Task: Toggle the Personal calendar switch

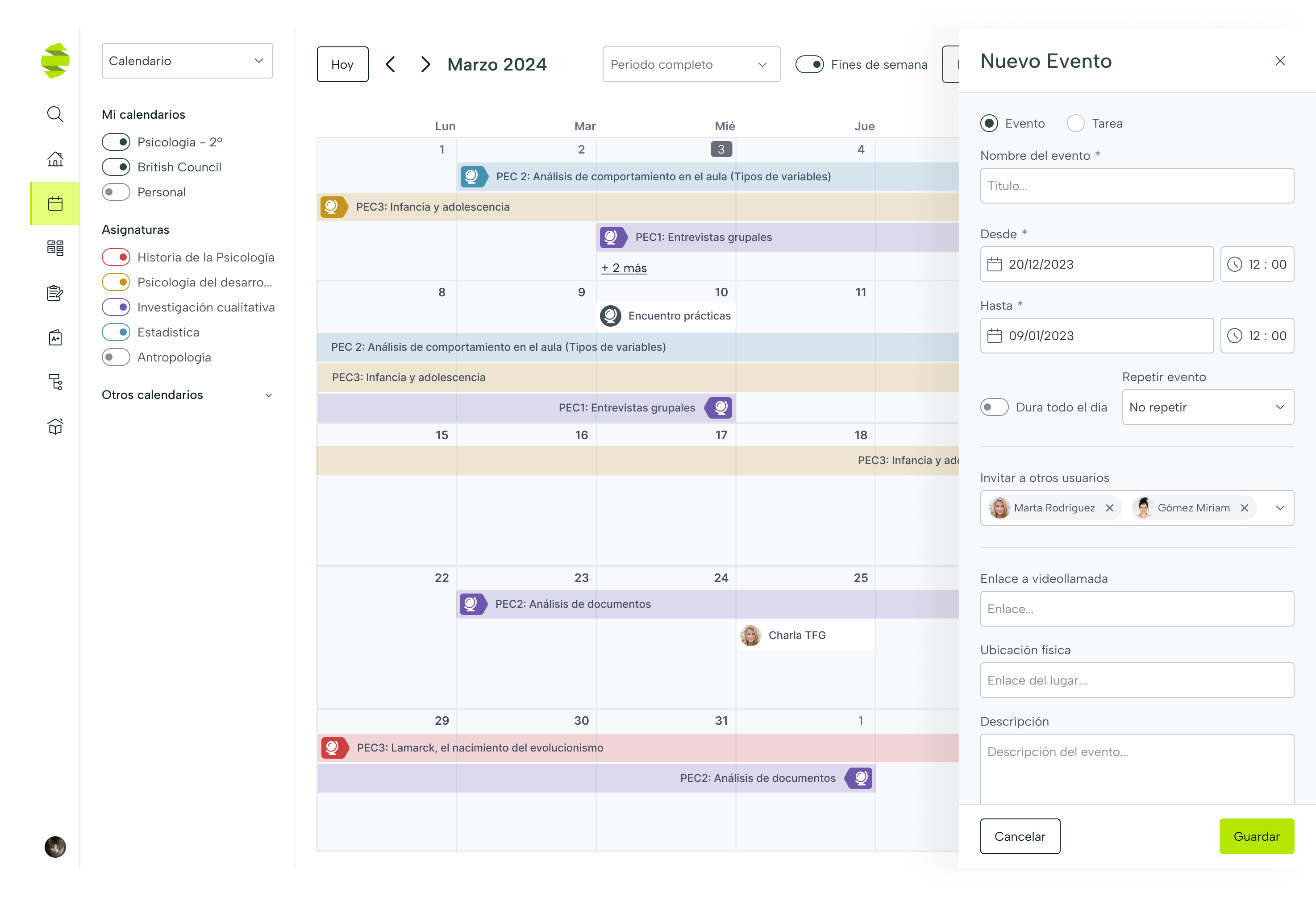Action: pyautogui.click(x=116, y=192)
